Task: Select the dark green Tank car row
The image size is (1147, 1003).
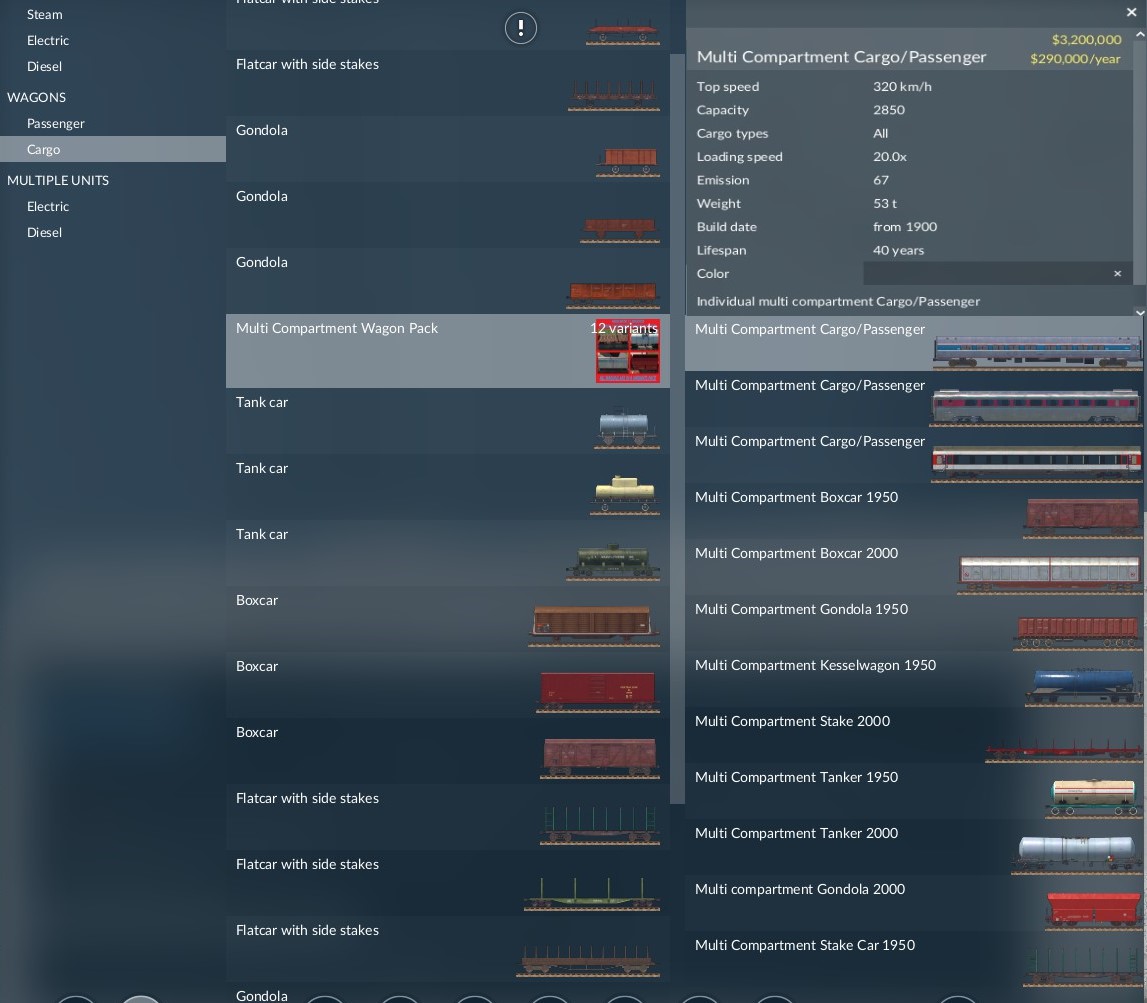Action: click(448, 553)
